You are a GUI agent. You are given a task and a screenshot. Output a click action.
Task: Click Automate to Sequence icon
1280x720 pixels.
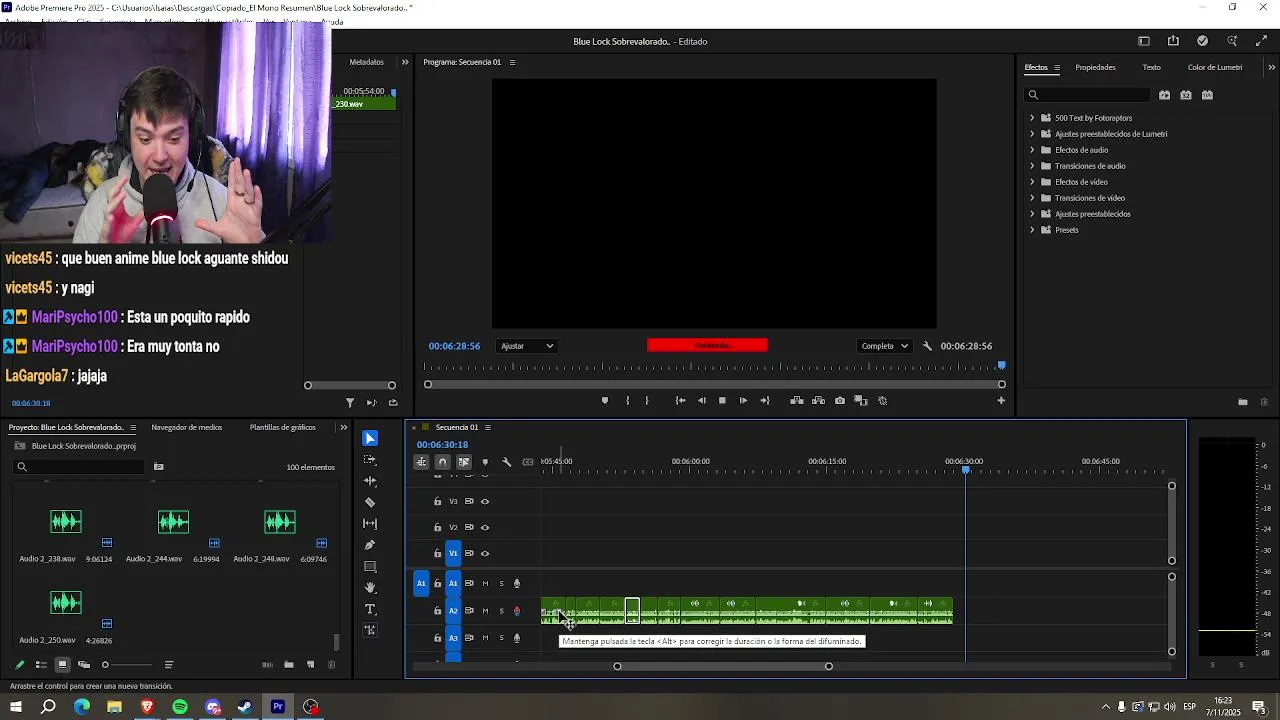pyautogui.click(x=267, y=665)
